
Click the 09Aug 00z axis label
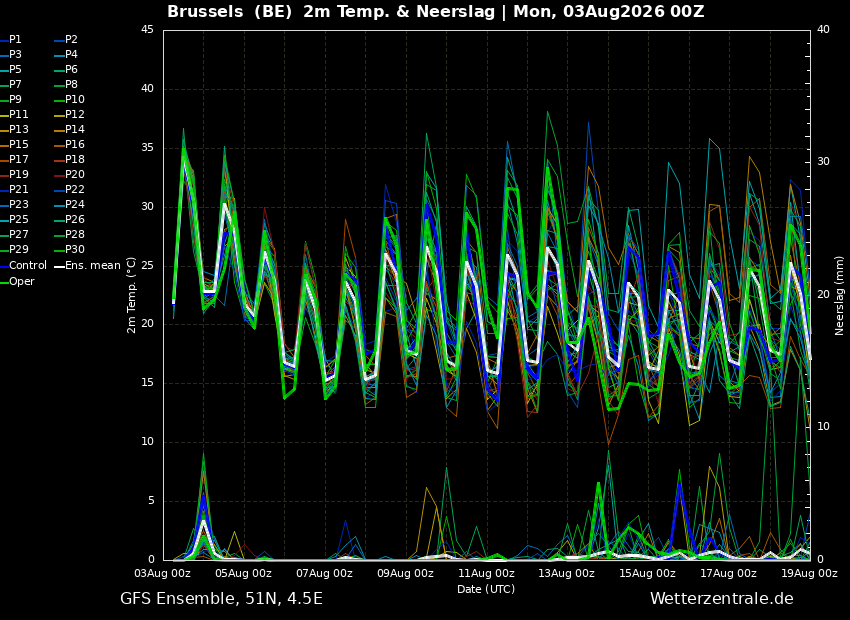405,573
